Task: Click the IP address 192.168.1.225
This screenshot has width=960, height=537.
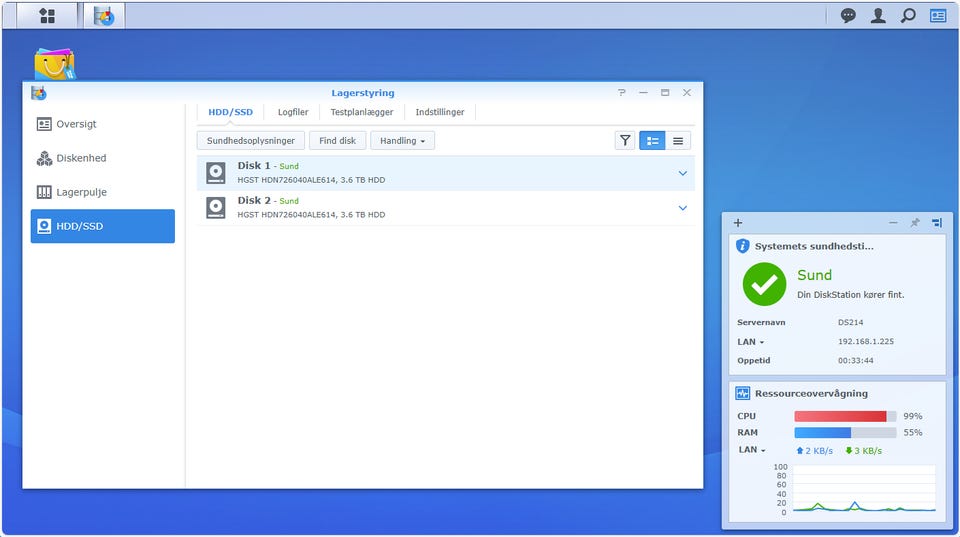Action: point(866,342)
